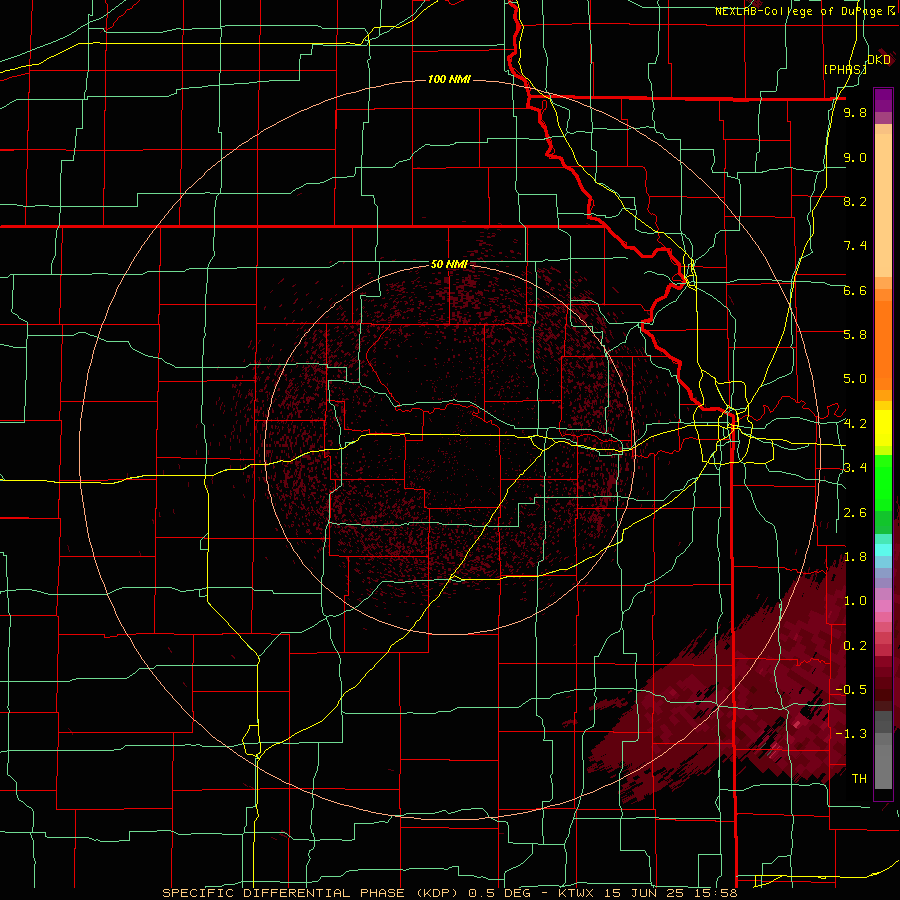Click the '100 NMI' range ring label

(449, 79)
